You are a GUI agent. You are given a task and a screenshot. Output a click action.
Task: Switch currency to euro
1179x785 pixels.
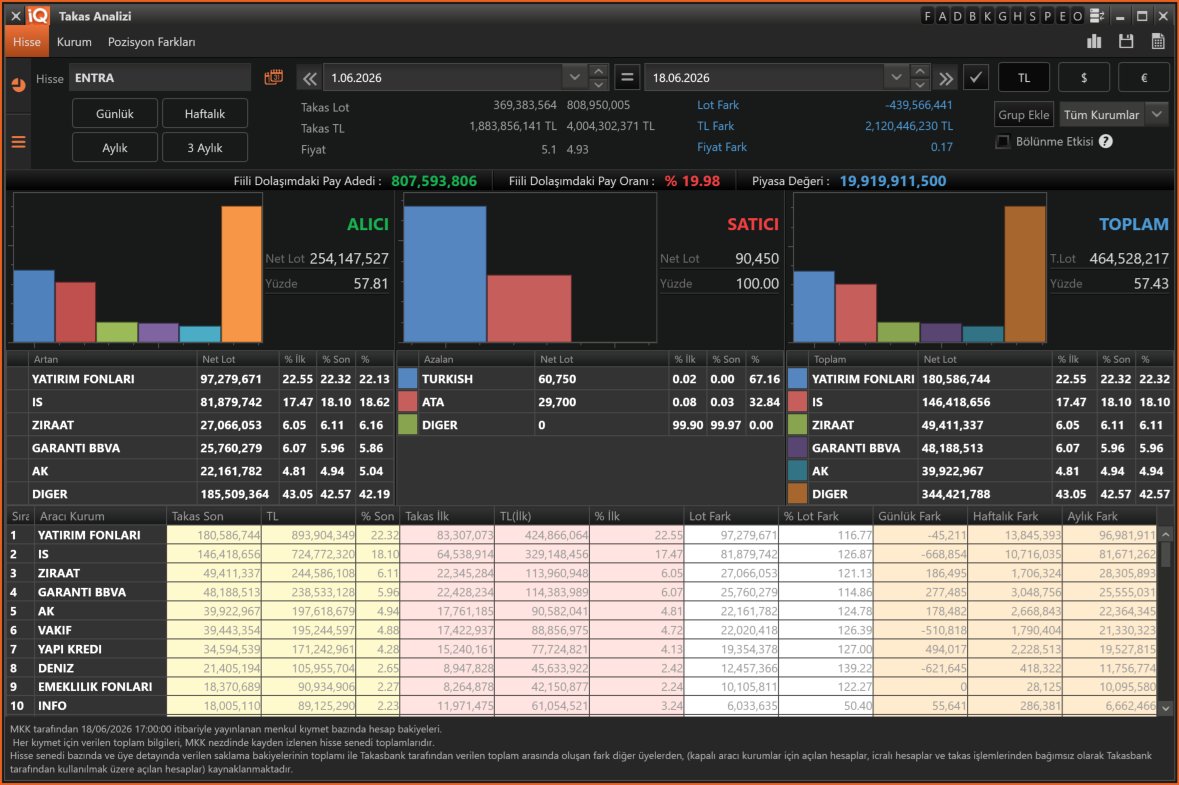pyautogui.click(x=1144, y=77)
